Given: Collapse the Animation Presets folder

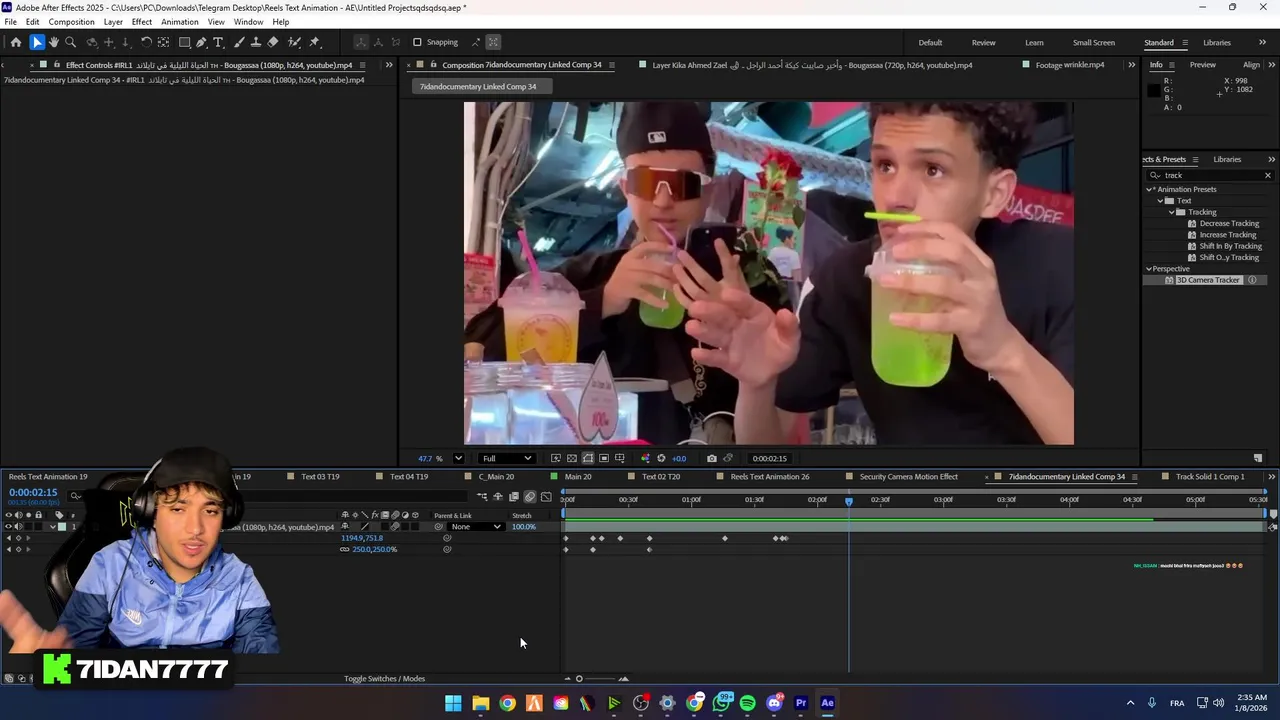Looking at the screenshot, I should click(1149, 189).
